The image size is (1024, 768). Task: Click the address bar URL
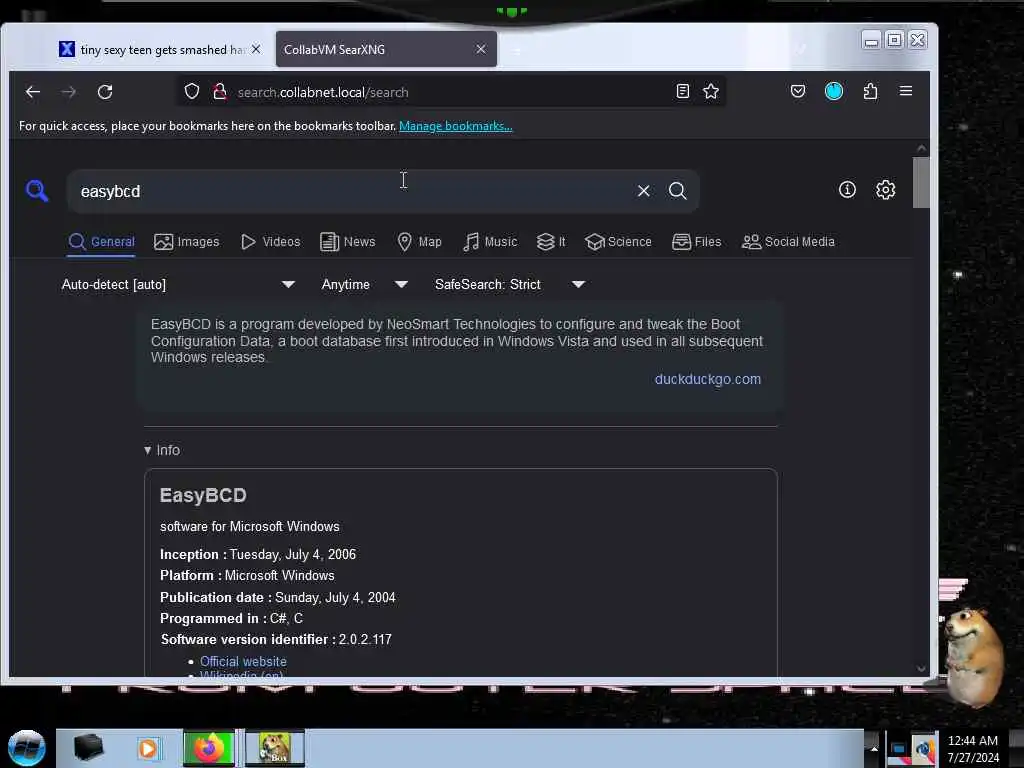tap(323, 92)
